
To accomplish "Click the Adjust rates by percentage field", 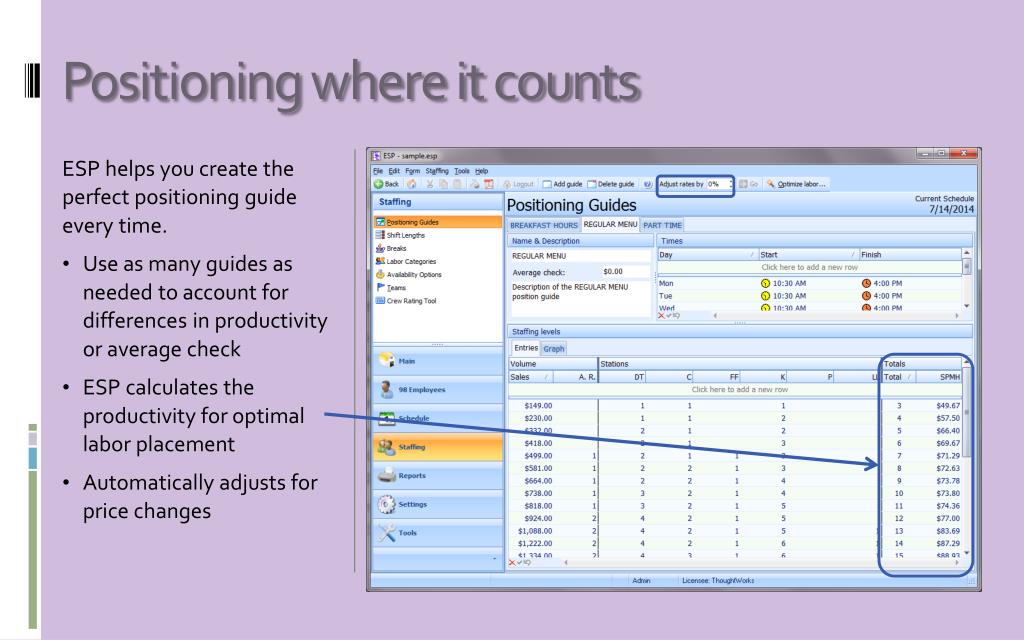I will pyautogui.click(x=717, y=184).
